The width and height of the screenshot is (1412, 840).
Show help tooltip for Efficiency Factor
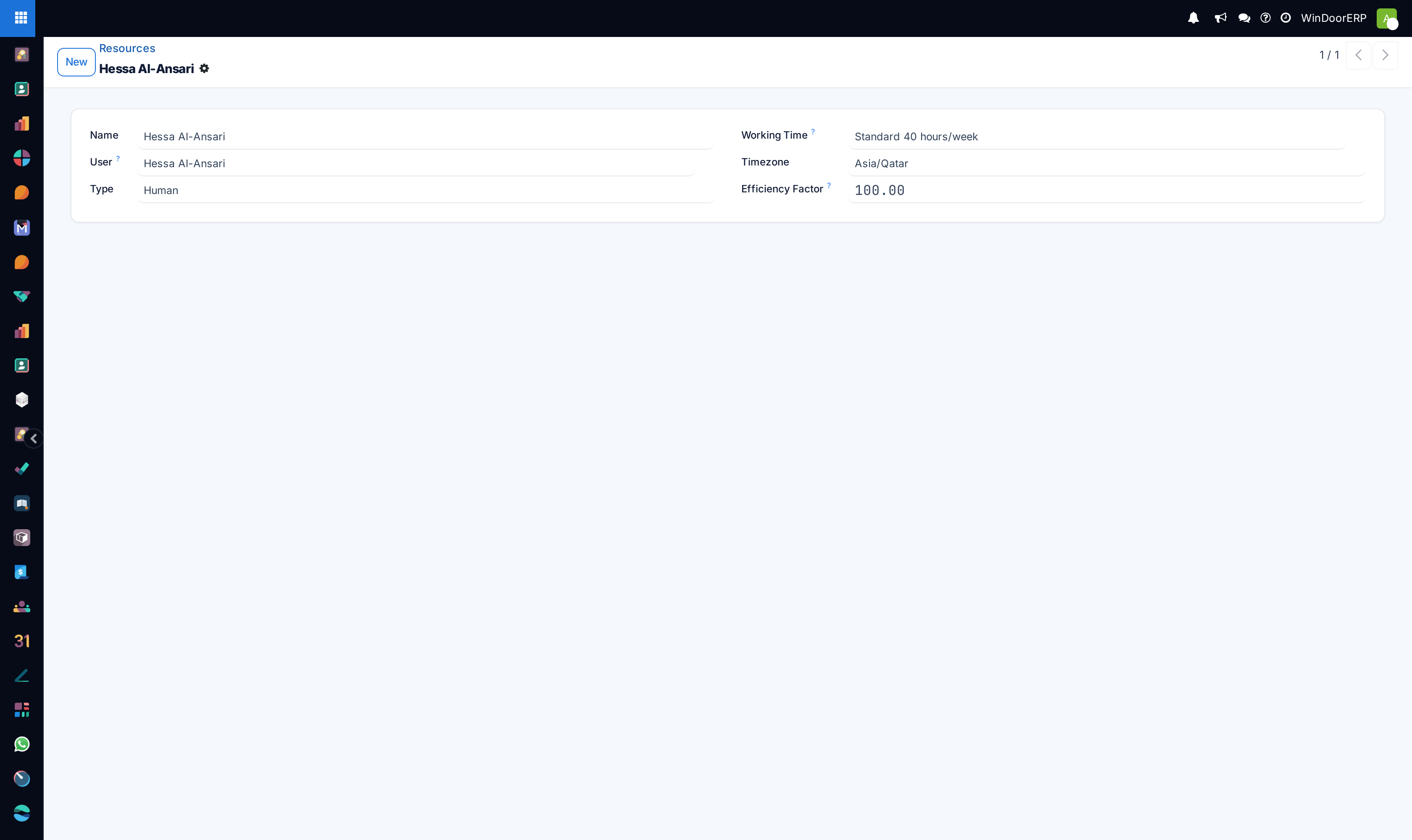(829, 186)
